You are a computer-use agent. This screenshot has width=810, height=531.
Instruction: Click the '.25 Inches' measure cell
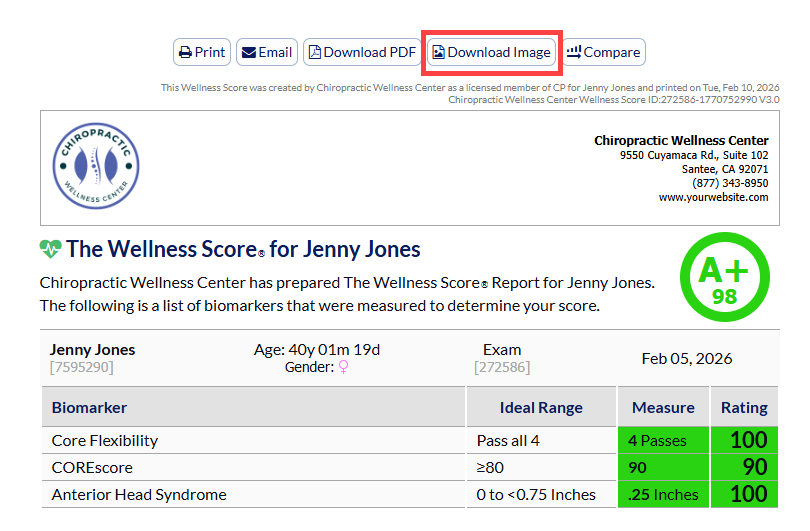tap(663, 495)
